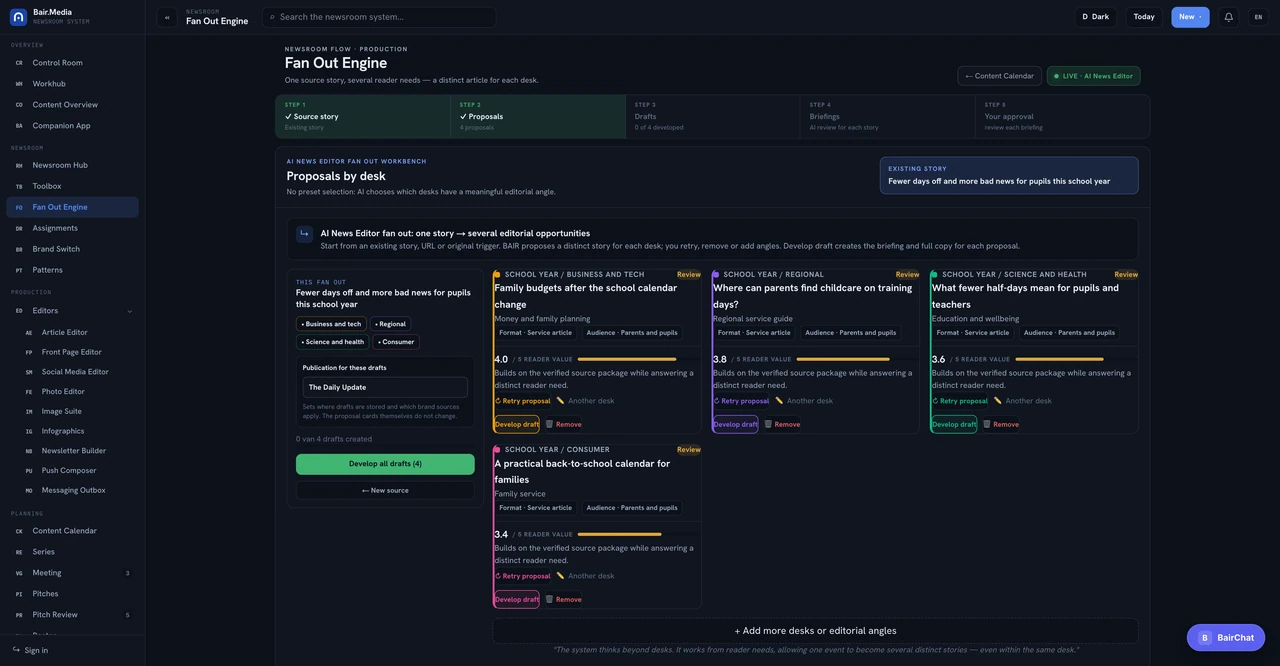This screenshot has width=1280, height=666.
Task: Open notifications via the bell icon
Action: pyautogui.click(x=1228, y=17)
